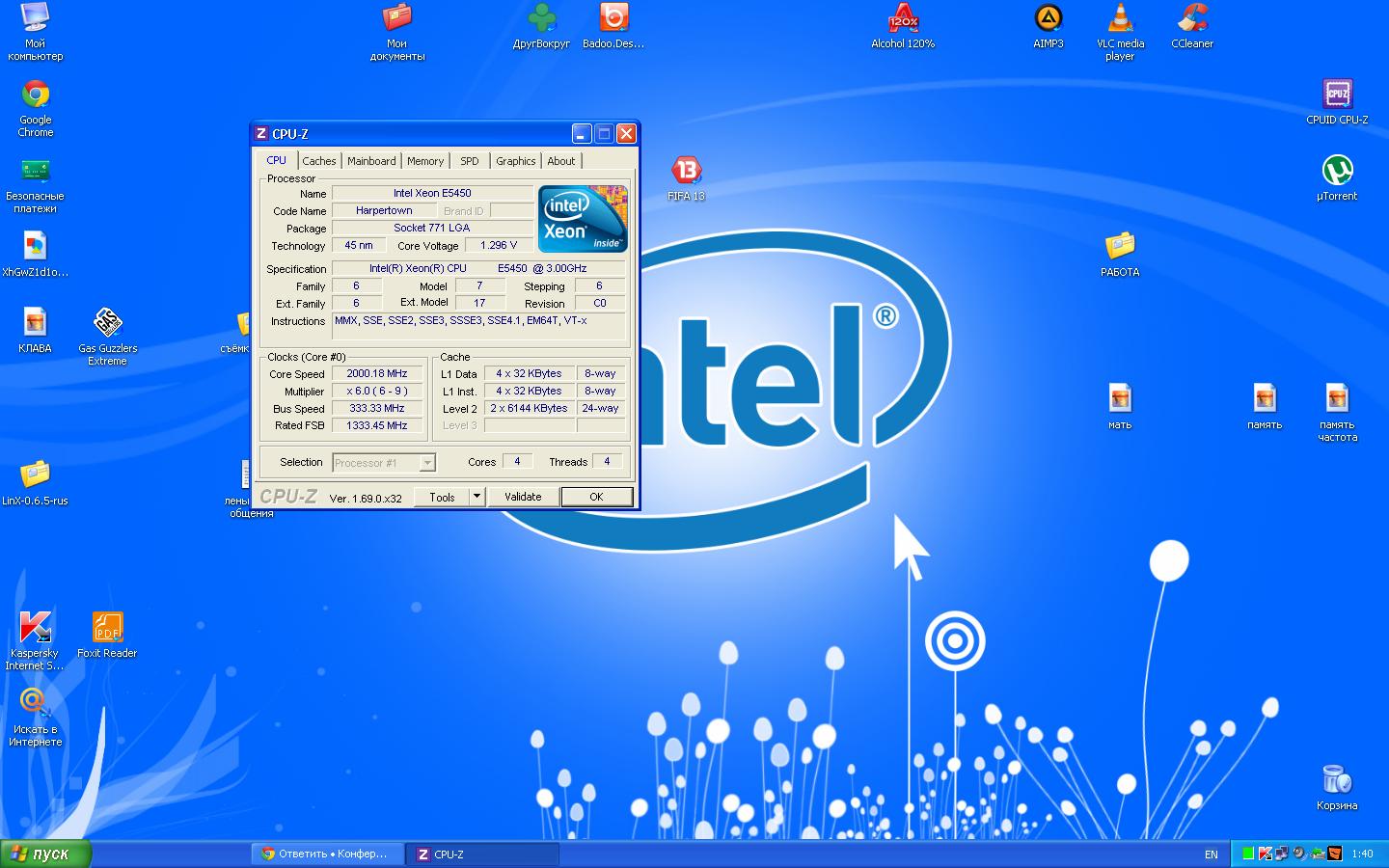Click the Bus Speed value 333.33 MHz

[377, 408]
